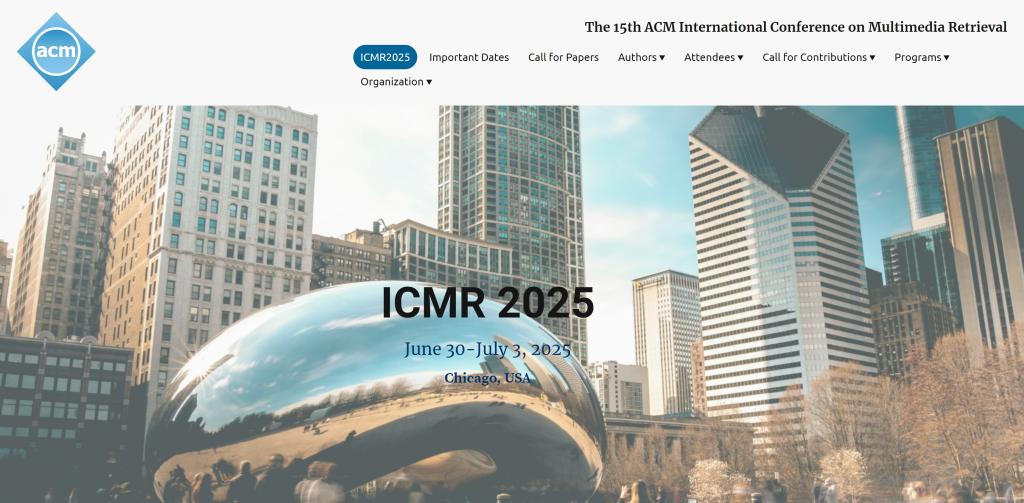The width and height of the screenshot is (1024, 503).
Task: Click the Chicago, USA location text
Action: 488,378
